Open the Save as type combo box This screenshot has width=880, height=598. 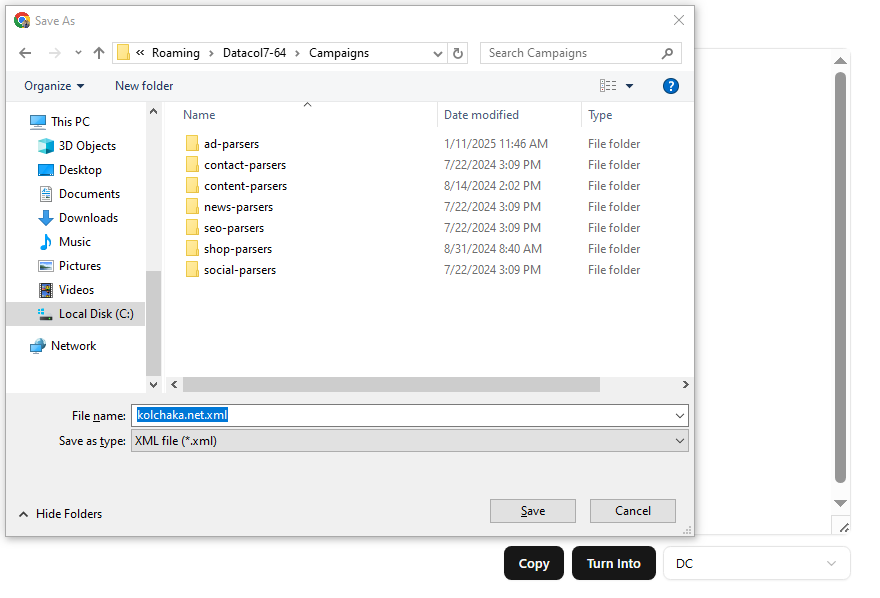pyautogui.click(x=410, y=441)
